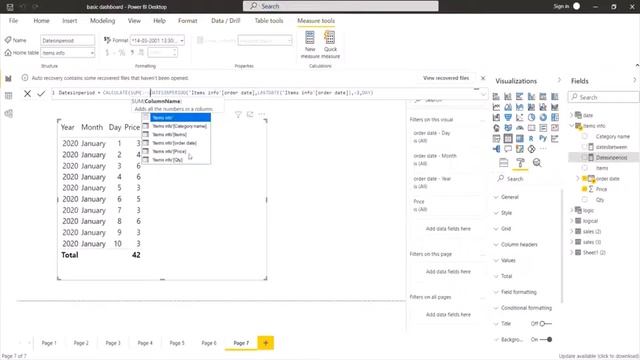Check the Items field checkbox
The width and height of the screenshot is (640, 360).
point(585,168)
